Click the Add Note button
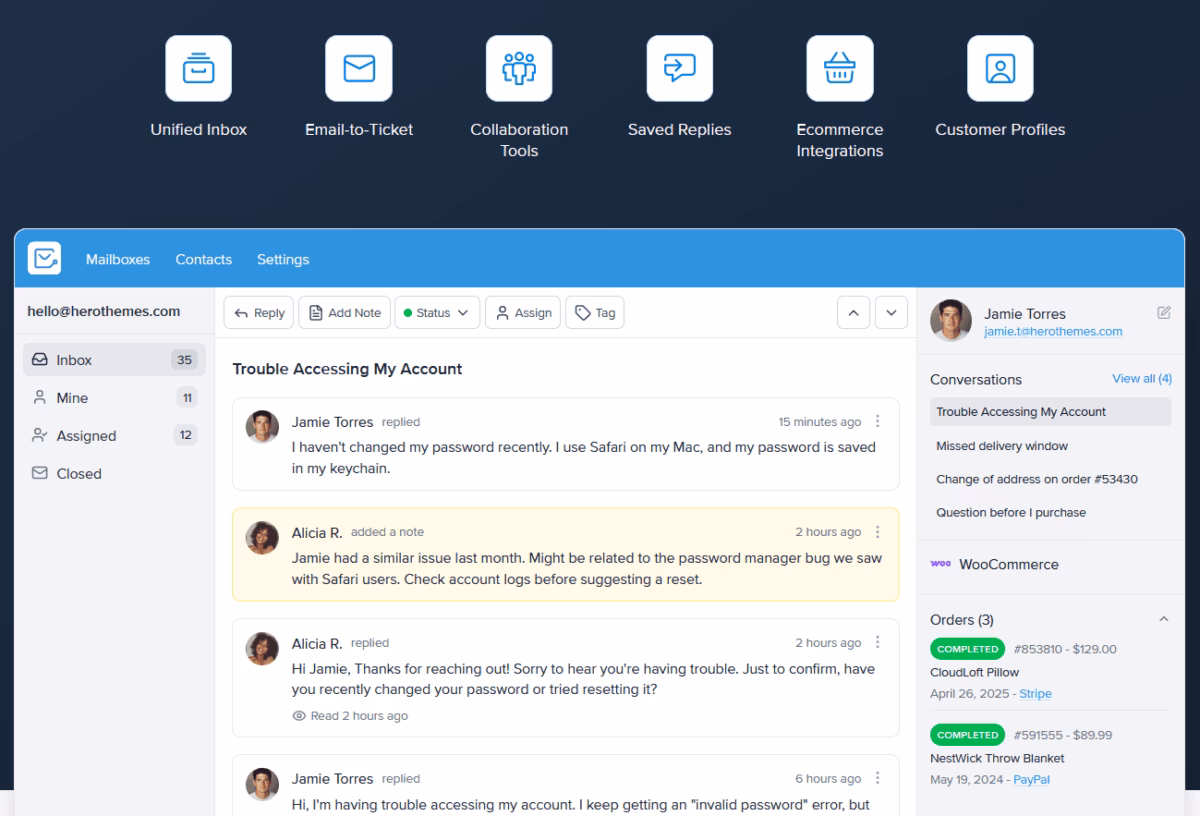The image size is (1200, 816). tap(344, 313)
